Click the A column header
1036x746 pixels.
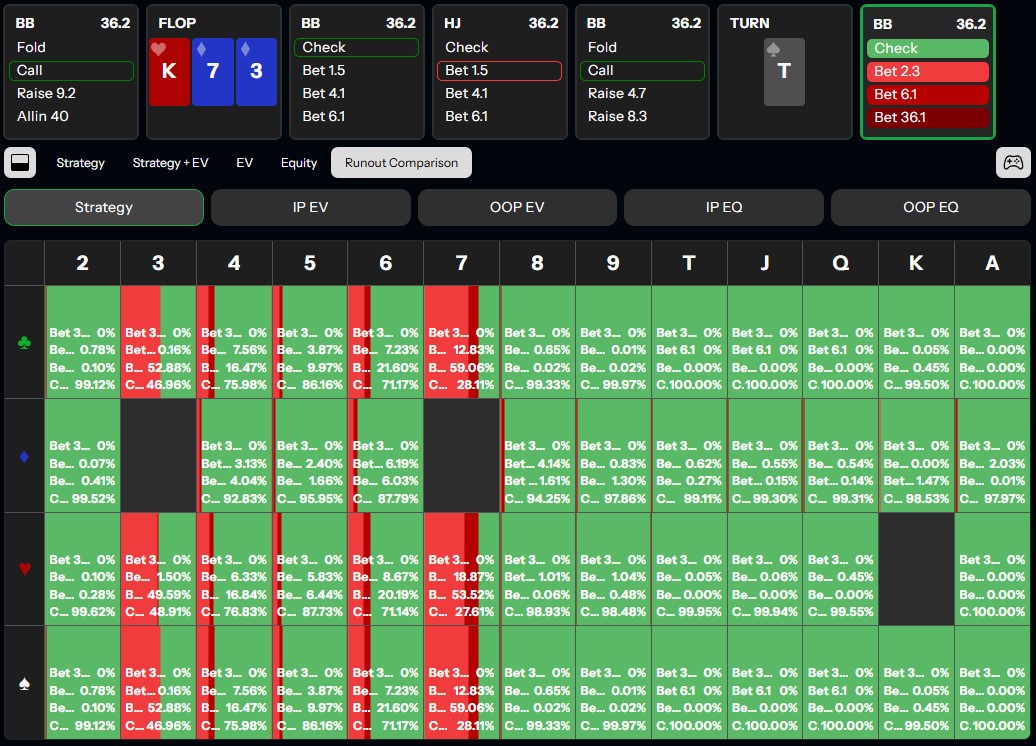[992, 263]
